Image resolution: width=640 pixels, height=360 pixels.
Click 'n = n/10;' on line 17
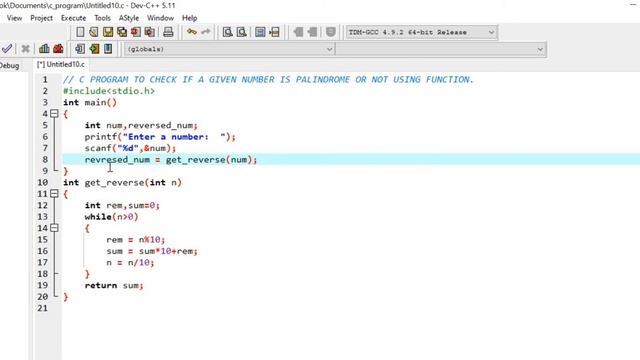[x=130, y=262]
